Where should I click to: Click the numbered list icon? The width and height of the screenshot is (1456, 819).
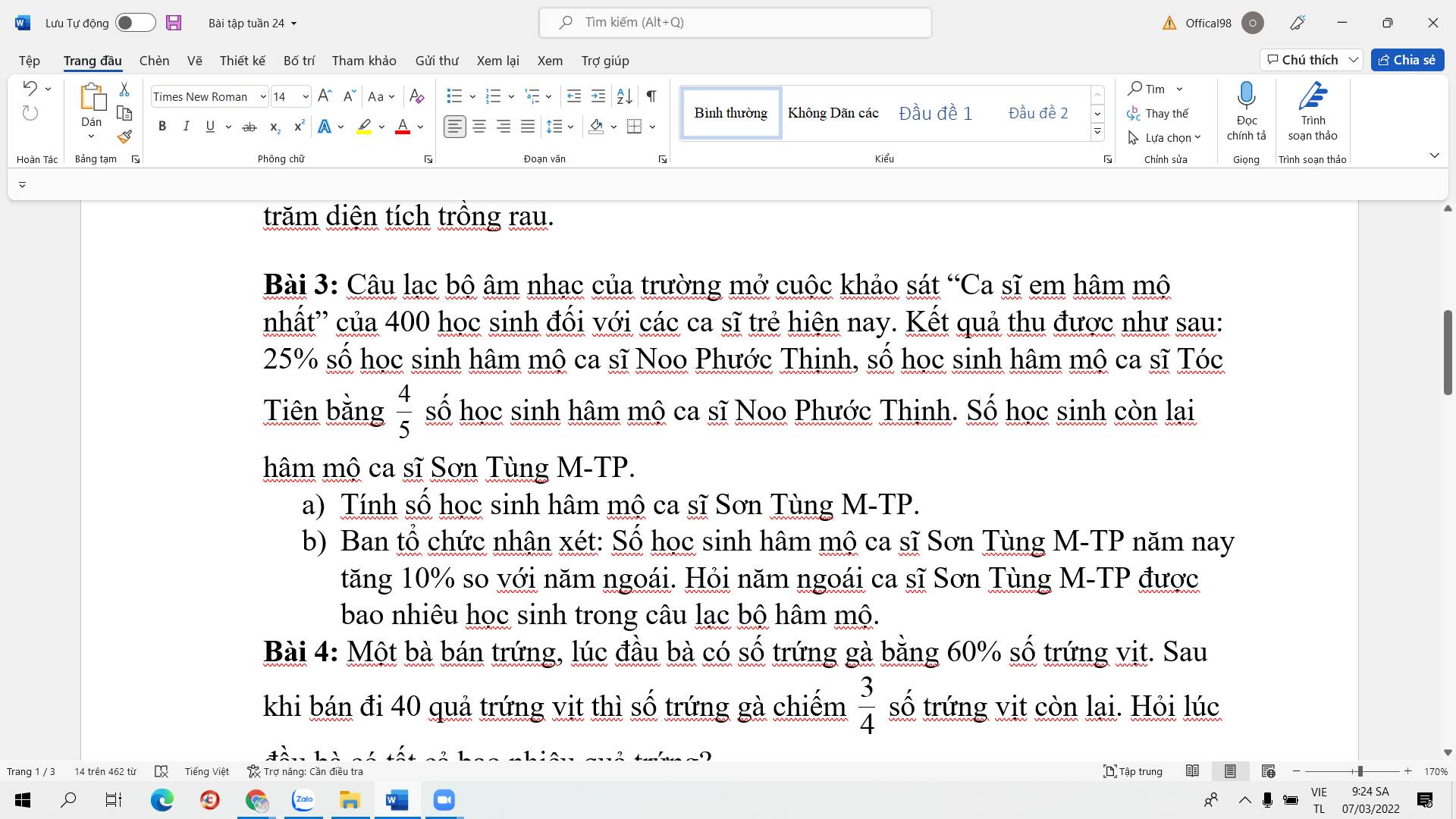click(493, 96)
